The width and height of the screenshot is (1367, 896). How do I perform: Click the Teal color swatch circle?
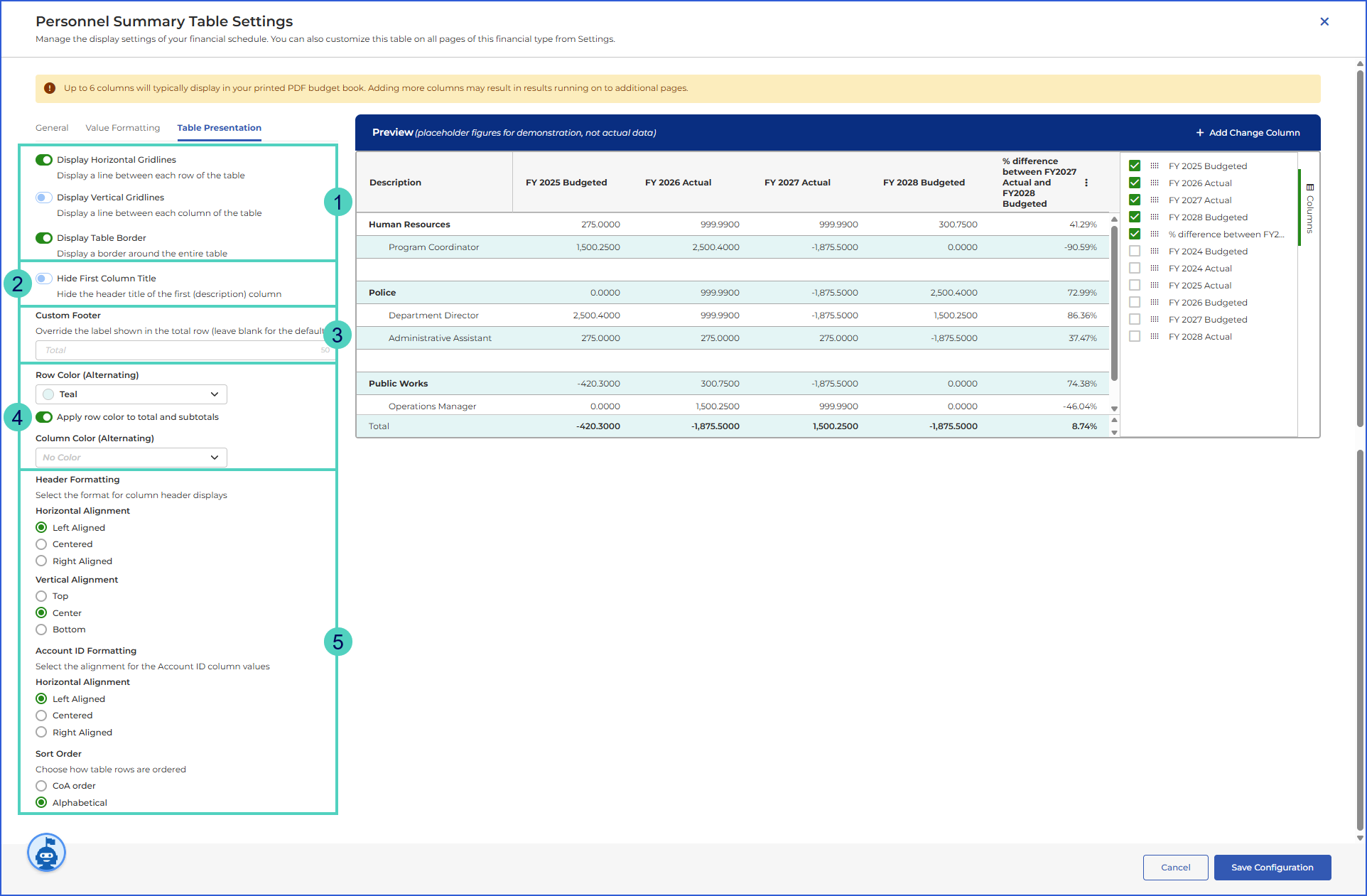pyautogui.click(x=48, y=394)
